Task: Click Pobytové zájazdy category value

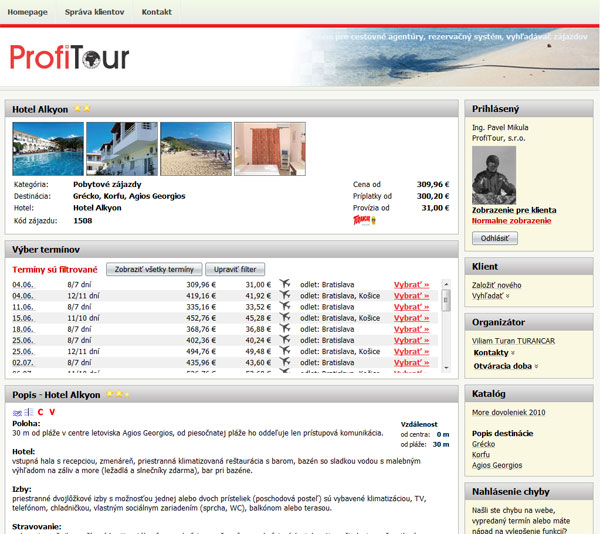Action: click(x=107, y=184)
